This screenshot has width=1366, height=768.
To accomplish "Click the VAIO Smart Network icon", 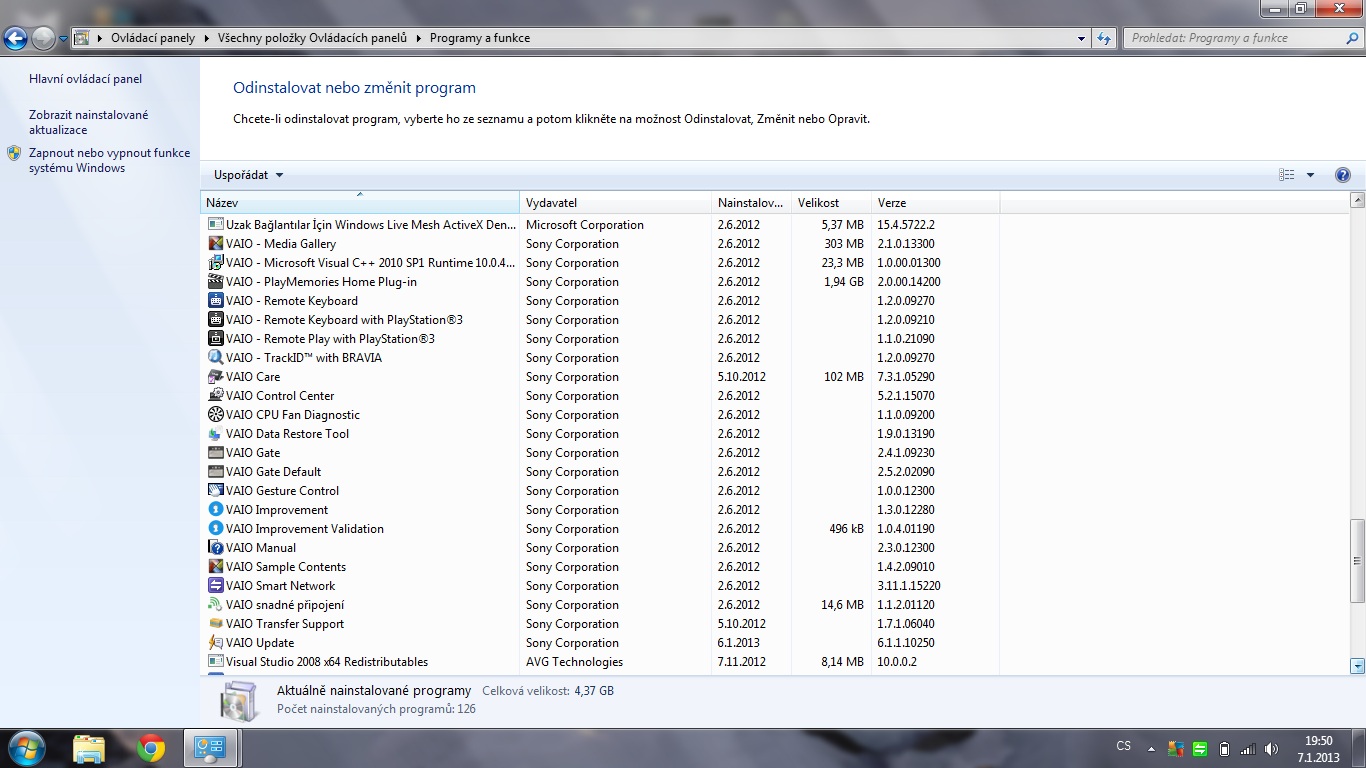I will click(x=215, y=586).
